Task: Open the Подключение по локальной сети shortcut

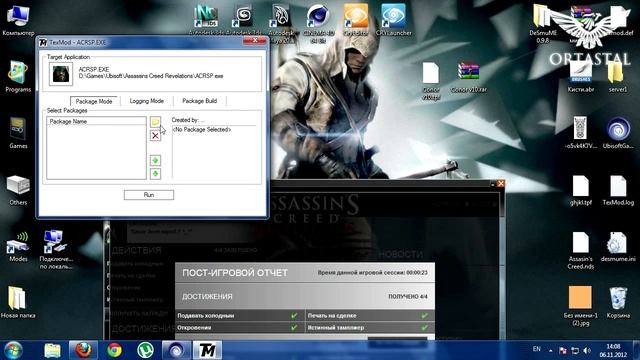Action: (x=56, y=250)
